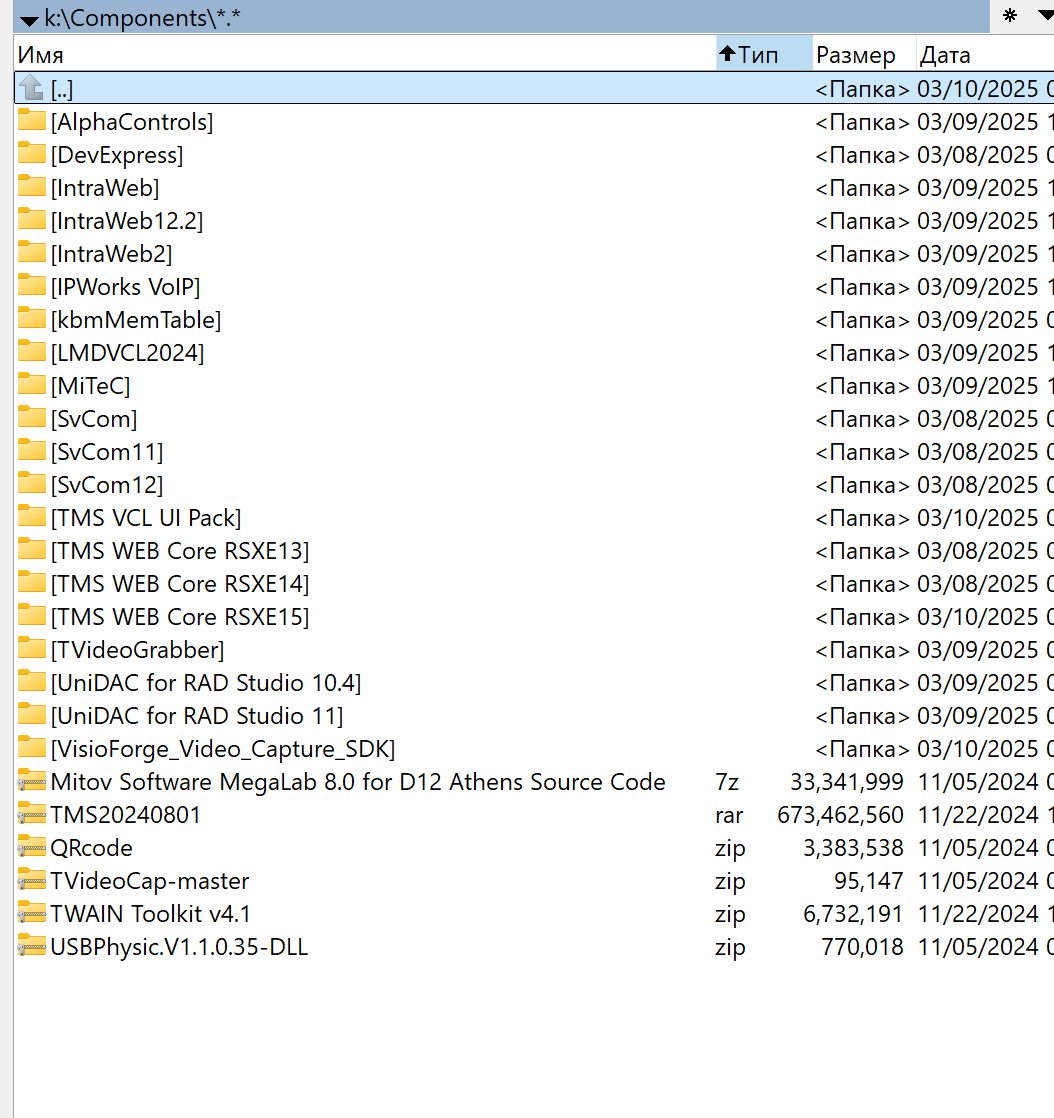Click the parent directory up-arrow icon

coord(31,88)
